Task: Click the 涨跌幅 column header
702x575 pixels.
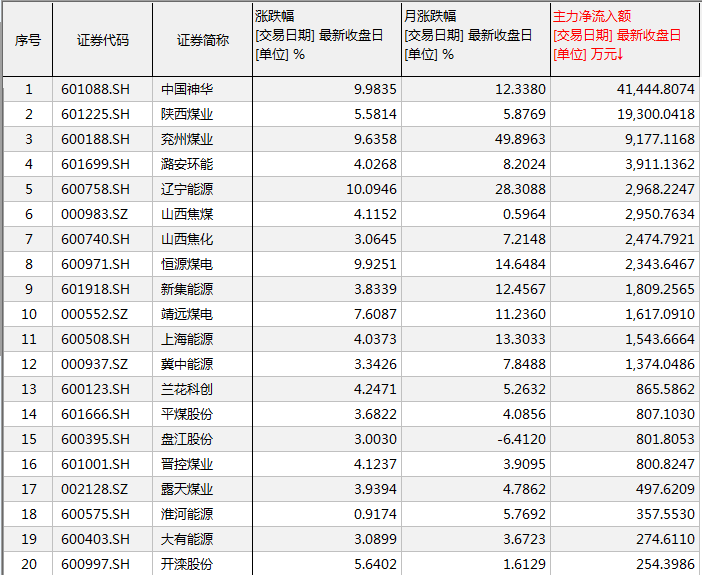Action: click(x=327, y=39)
